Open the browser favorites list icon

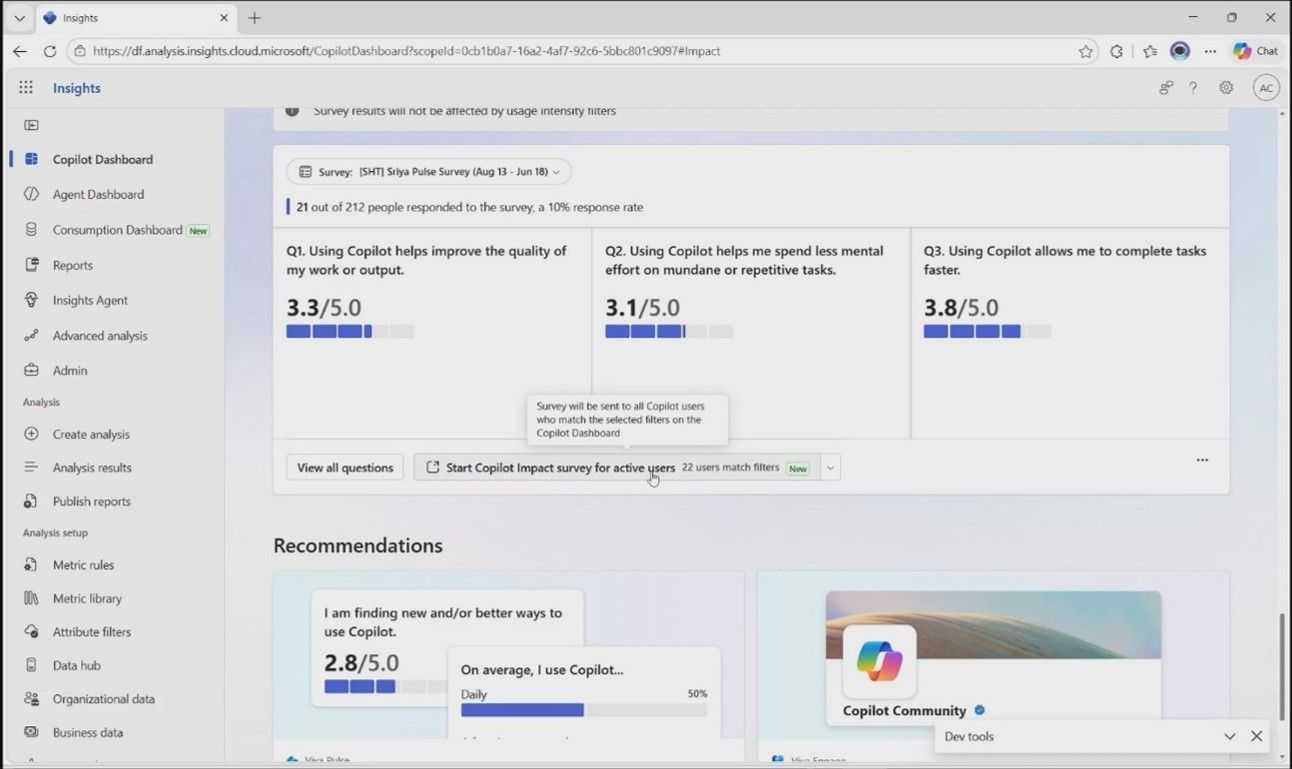coord(1150,51)
